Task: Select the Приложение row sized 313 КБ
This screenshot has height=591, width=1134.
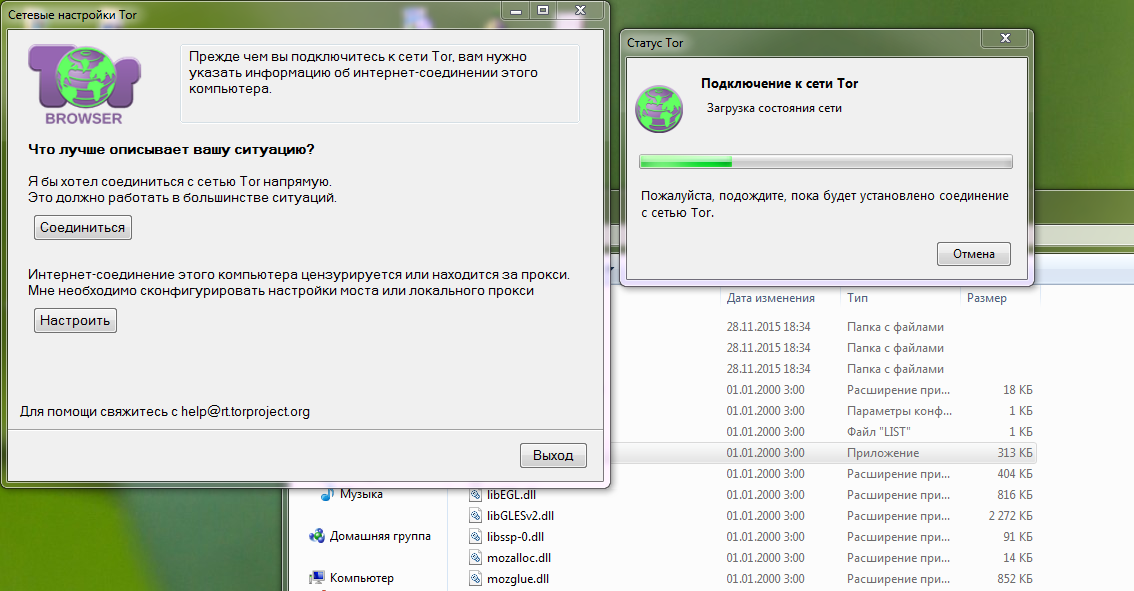Action: [882, 453]
